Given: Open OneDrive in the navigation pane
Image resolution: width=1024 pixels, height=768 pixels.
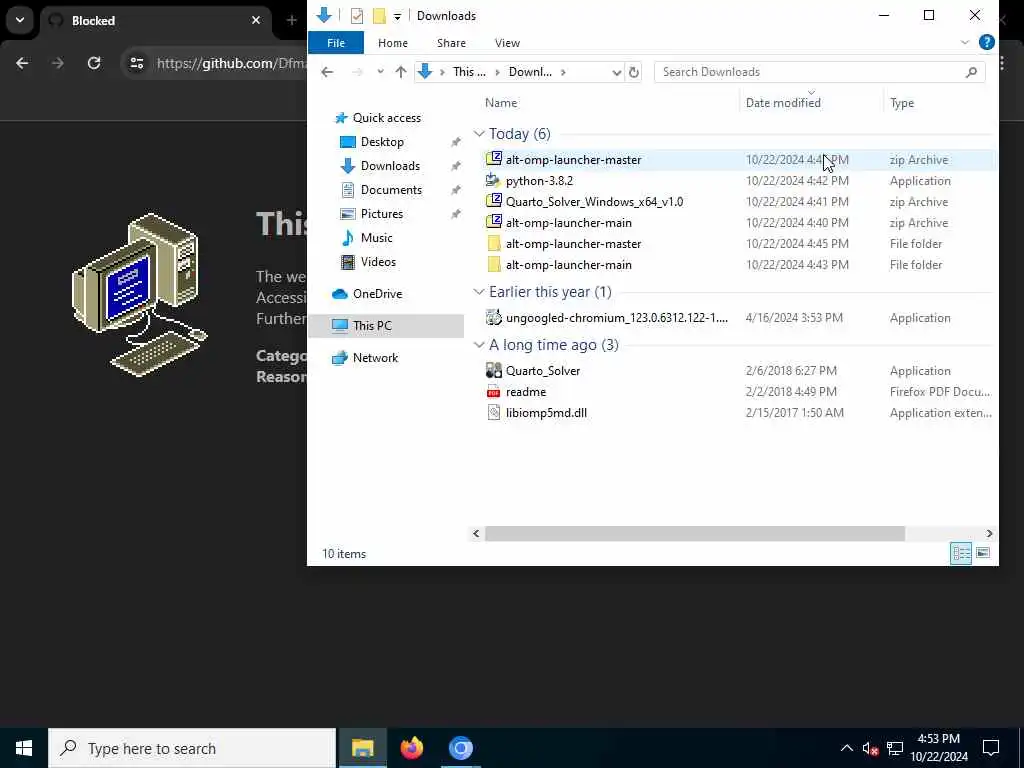Looking at the screenshot, I should tap(377, 294).
